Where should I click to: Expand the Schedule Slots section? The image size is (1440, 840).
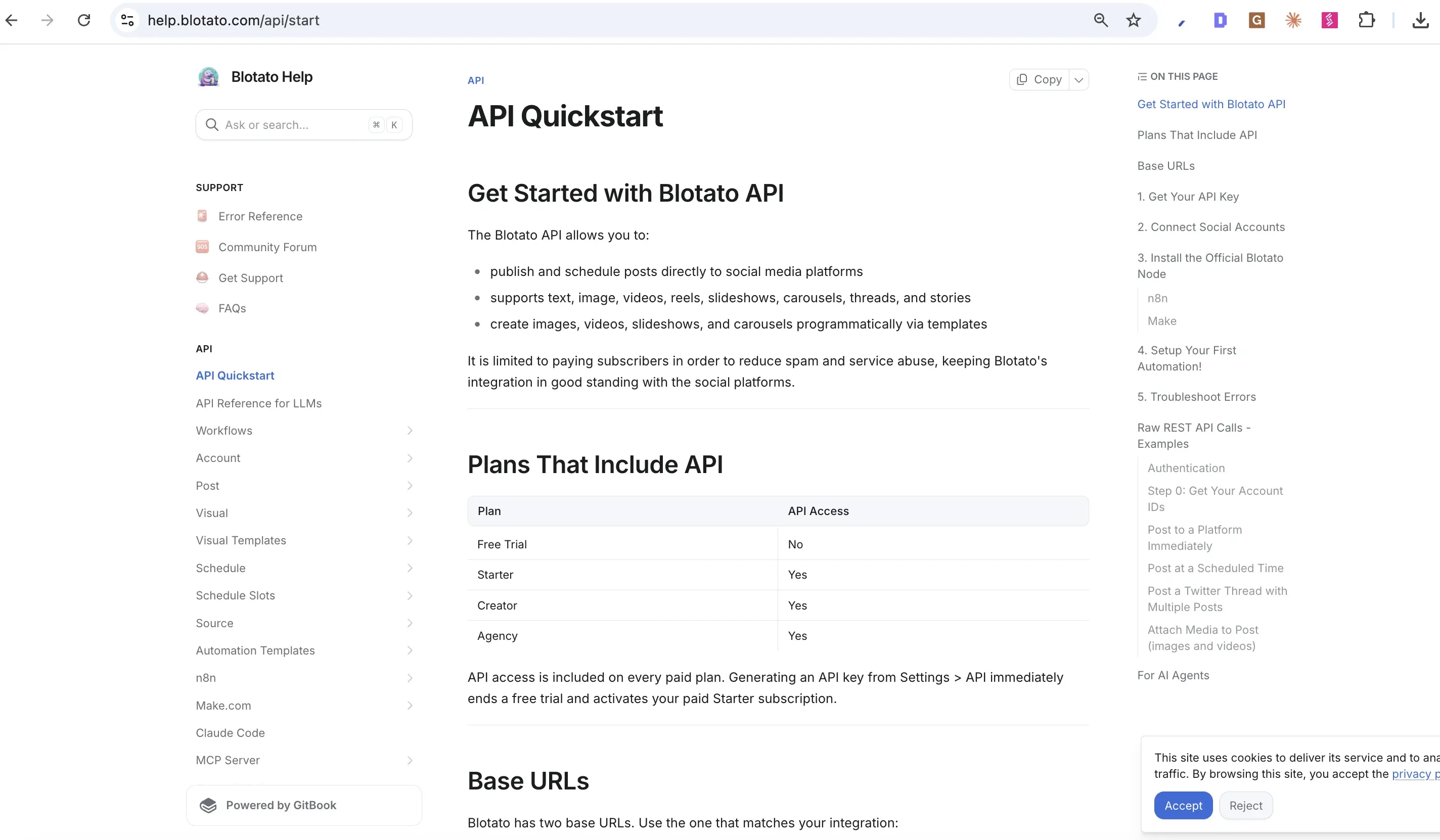(410, 595)
